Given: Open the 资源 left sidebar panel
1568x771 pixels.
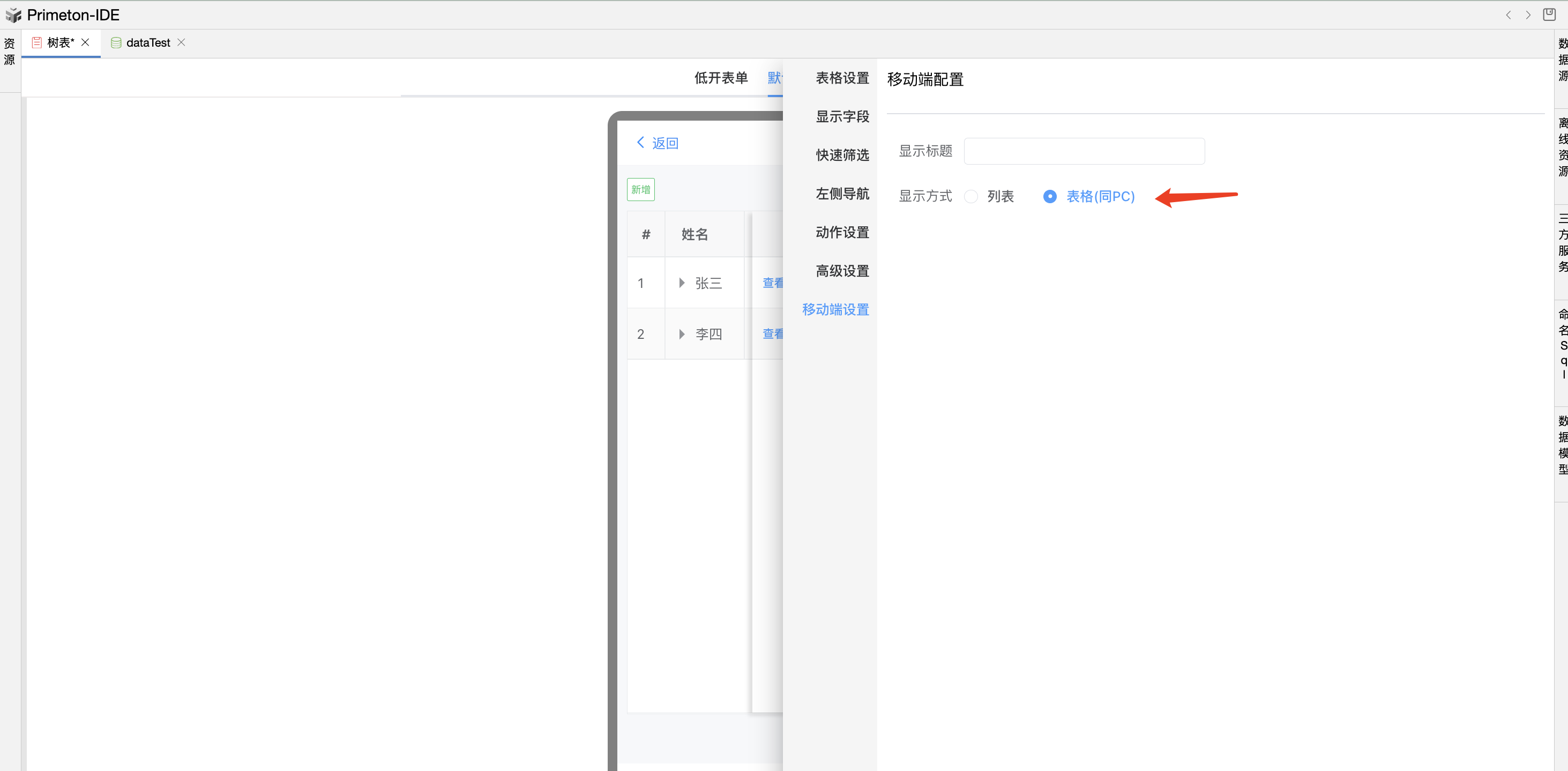Looking at the screenshot, I should (x=10, y=51).
